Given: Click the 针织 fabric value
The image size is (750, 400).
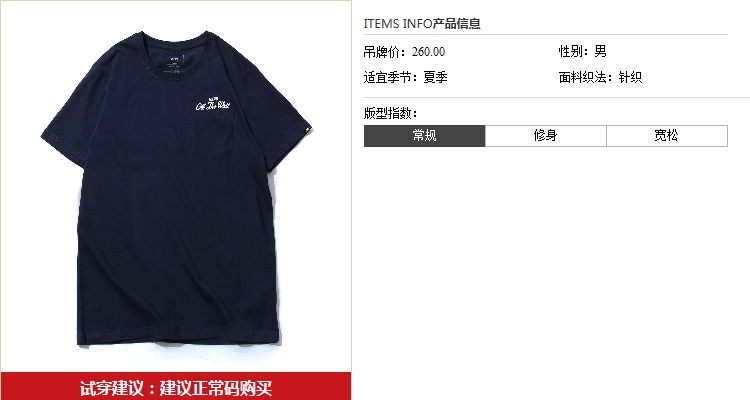Looking at the screenshot, I should pos(630,77).
